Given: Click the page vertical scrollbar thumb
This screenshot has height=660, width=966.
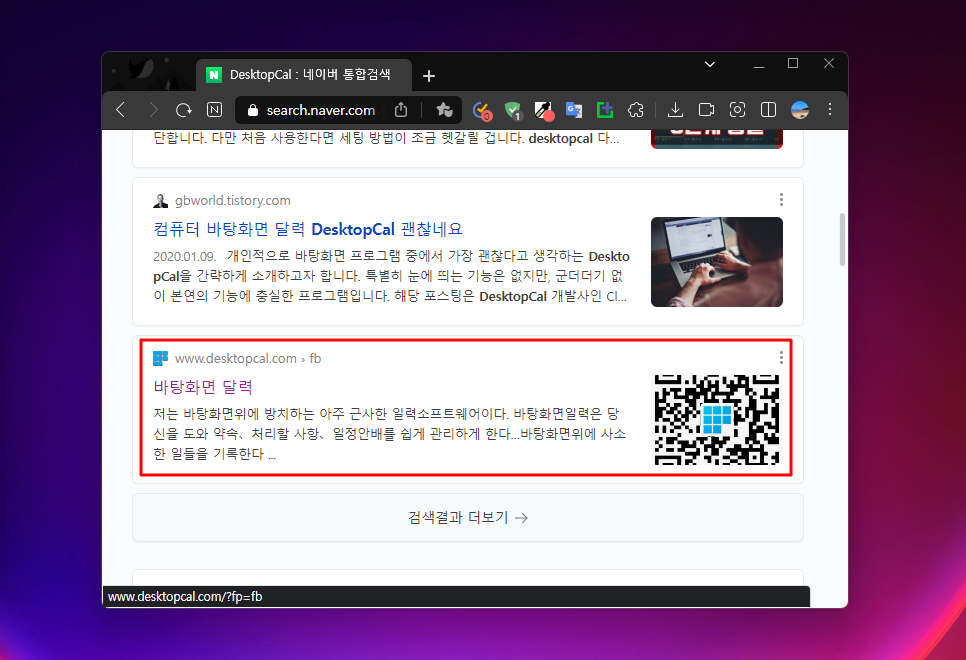Looking at the screenshot, I should pos(842,239).
